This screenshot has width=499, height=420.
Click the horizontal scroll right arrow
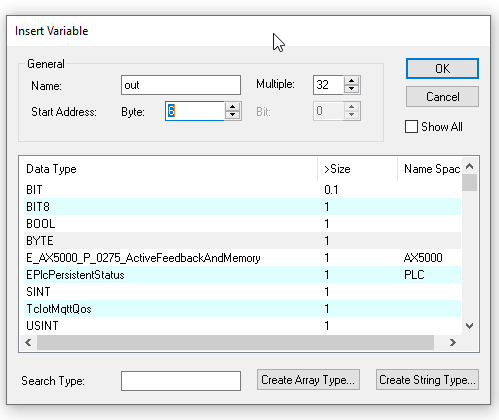click(x=452, y=342)
